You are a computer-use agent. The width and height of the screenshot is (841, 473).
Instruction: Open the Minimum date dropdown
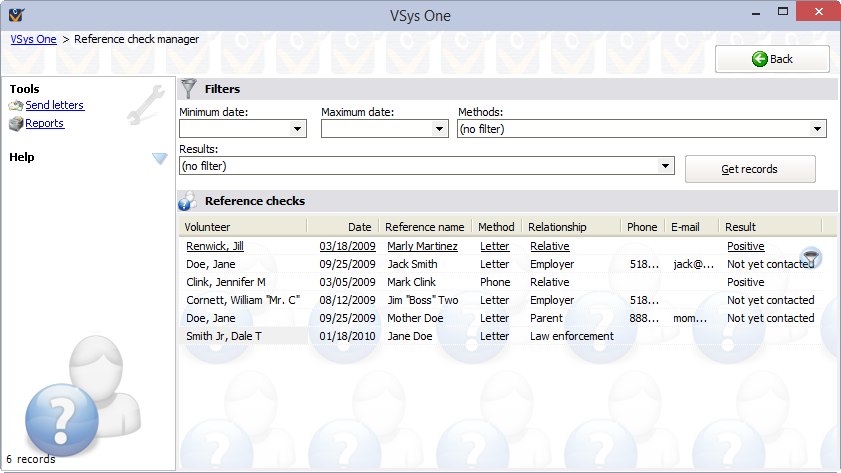[297, 129]
